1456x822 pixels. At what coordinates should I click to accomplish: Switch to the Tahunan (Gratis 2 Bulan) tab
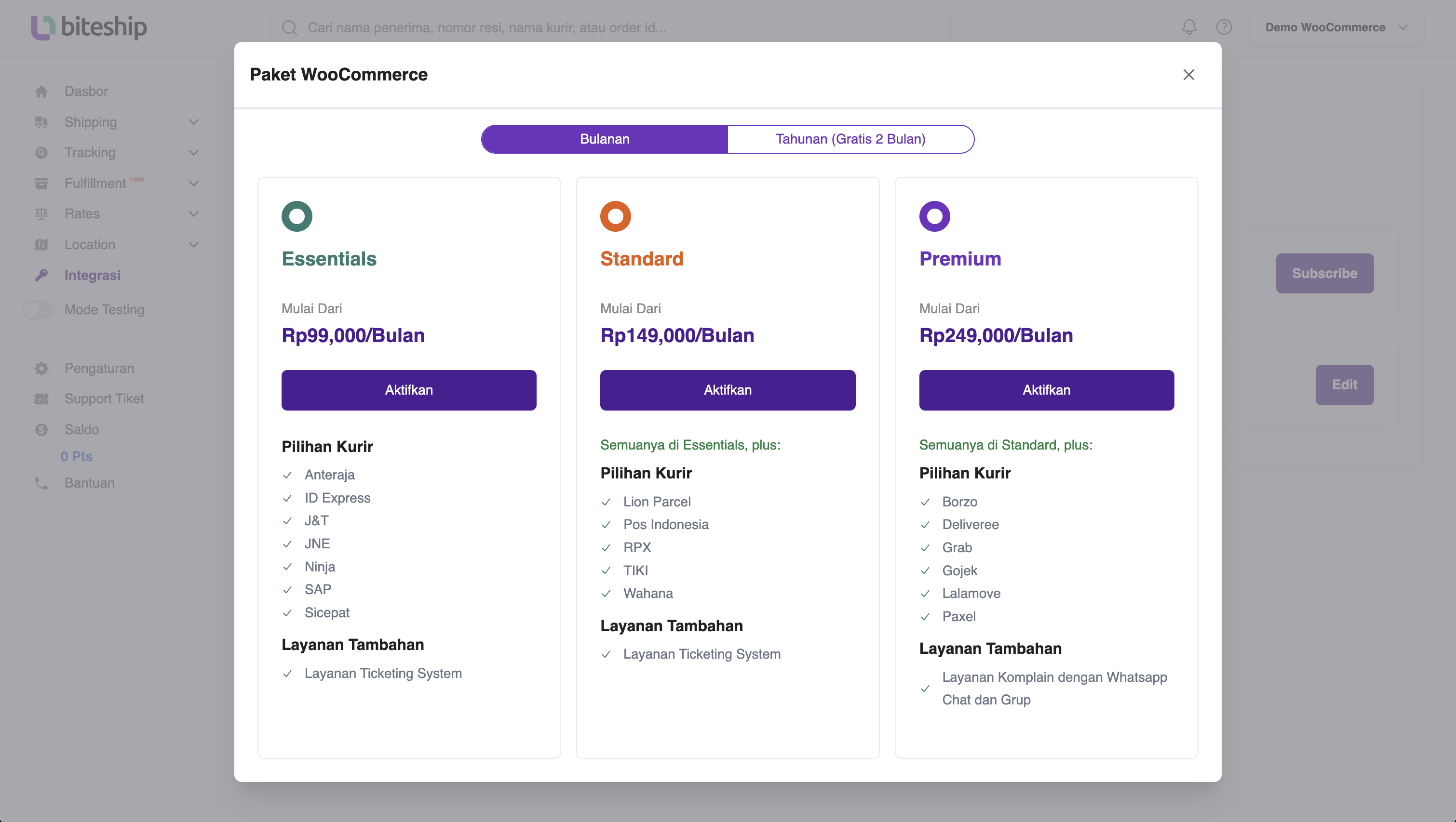[x=850, y=139]
